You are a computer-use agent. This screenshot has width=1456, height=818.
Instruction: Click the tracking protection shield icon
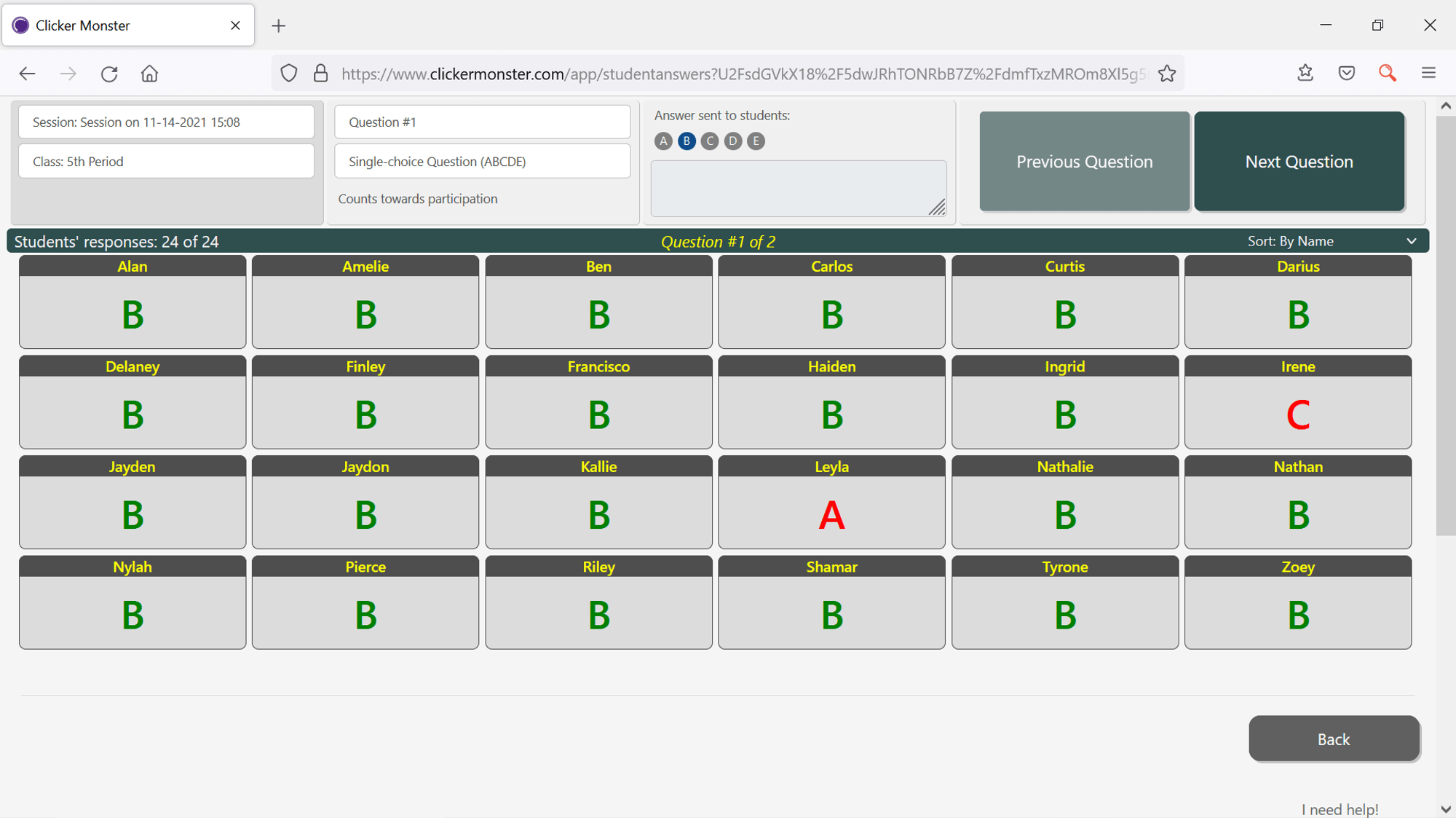coord(289,74)
